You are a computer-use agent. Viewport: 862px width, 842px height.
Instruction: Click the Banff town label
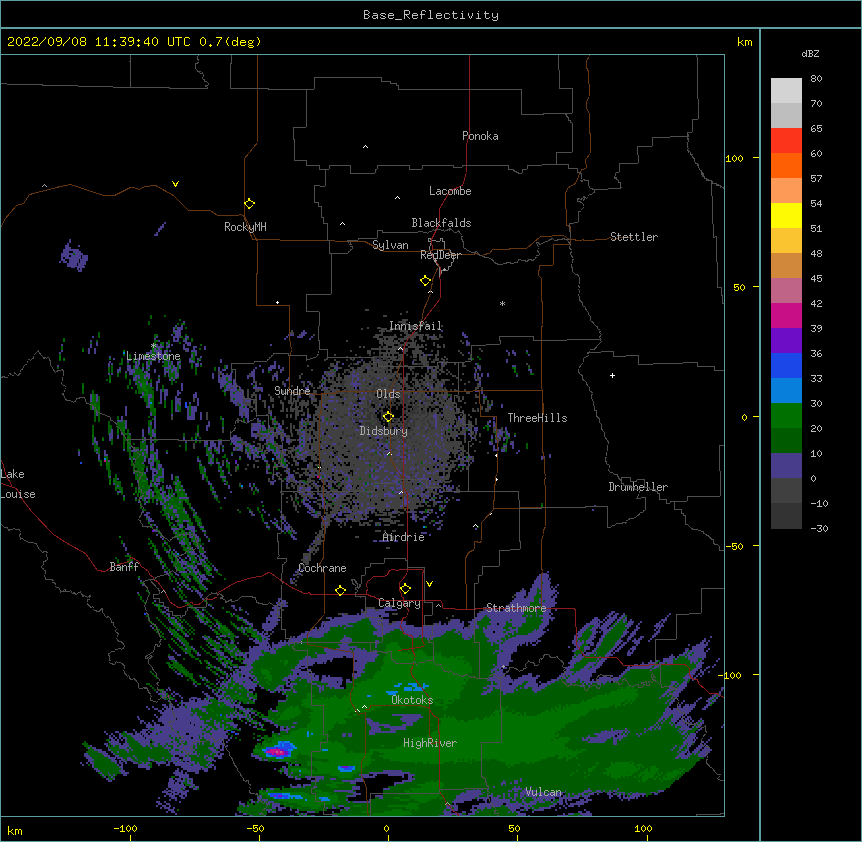click(x=124, y=567)
